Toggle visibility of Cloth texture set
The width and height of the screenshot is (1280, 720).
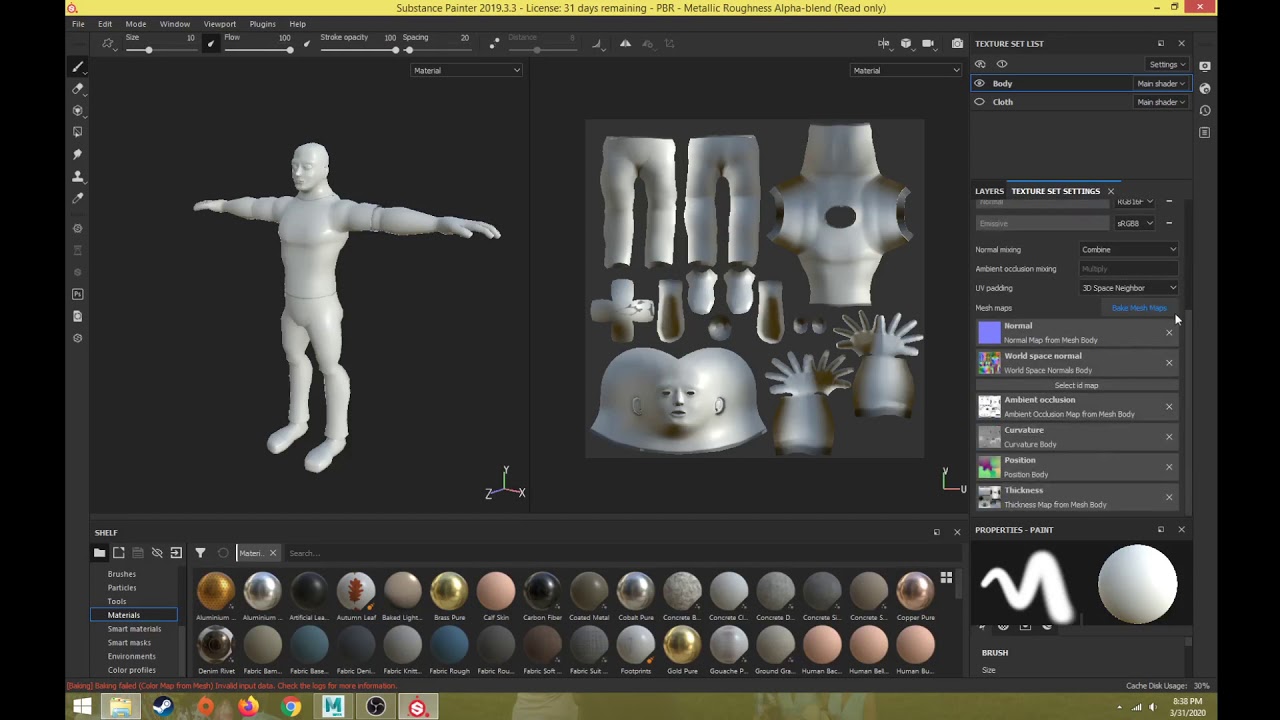click(x=980, y=102)
